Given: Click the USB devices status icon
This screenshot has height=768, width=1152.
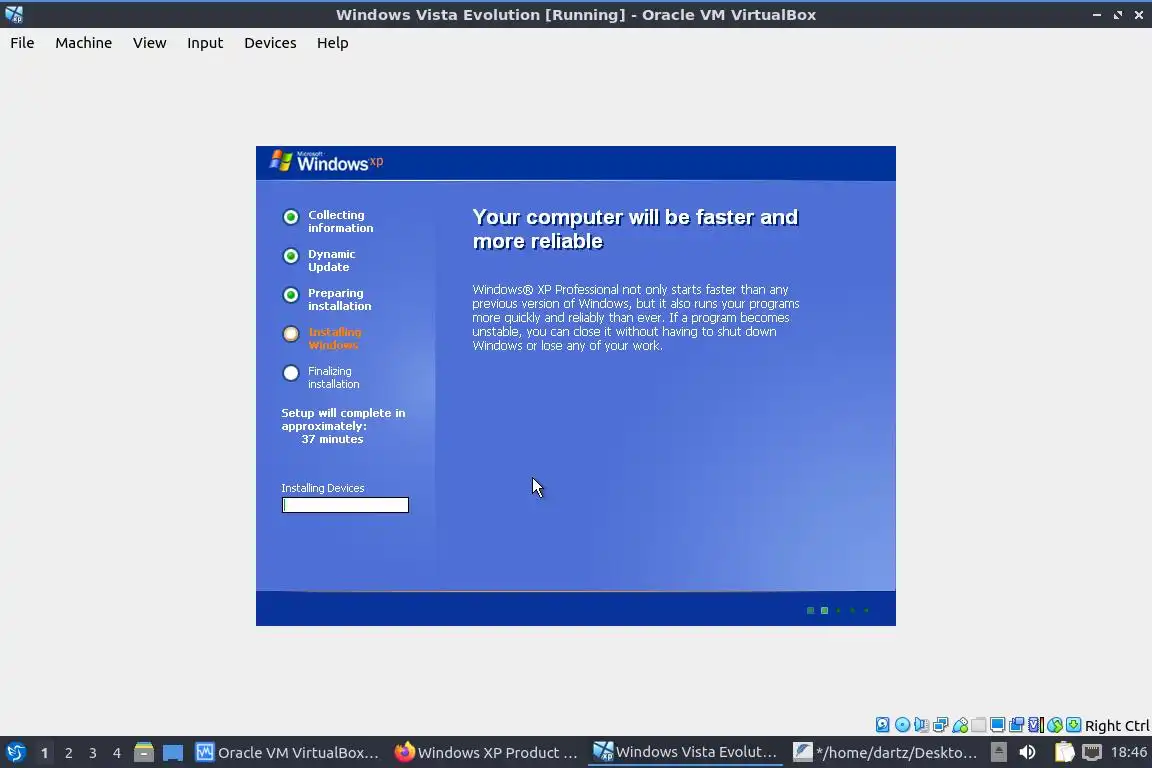Looking at the screenshot, I should tap(960, 725).
